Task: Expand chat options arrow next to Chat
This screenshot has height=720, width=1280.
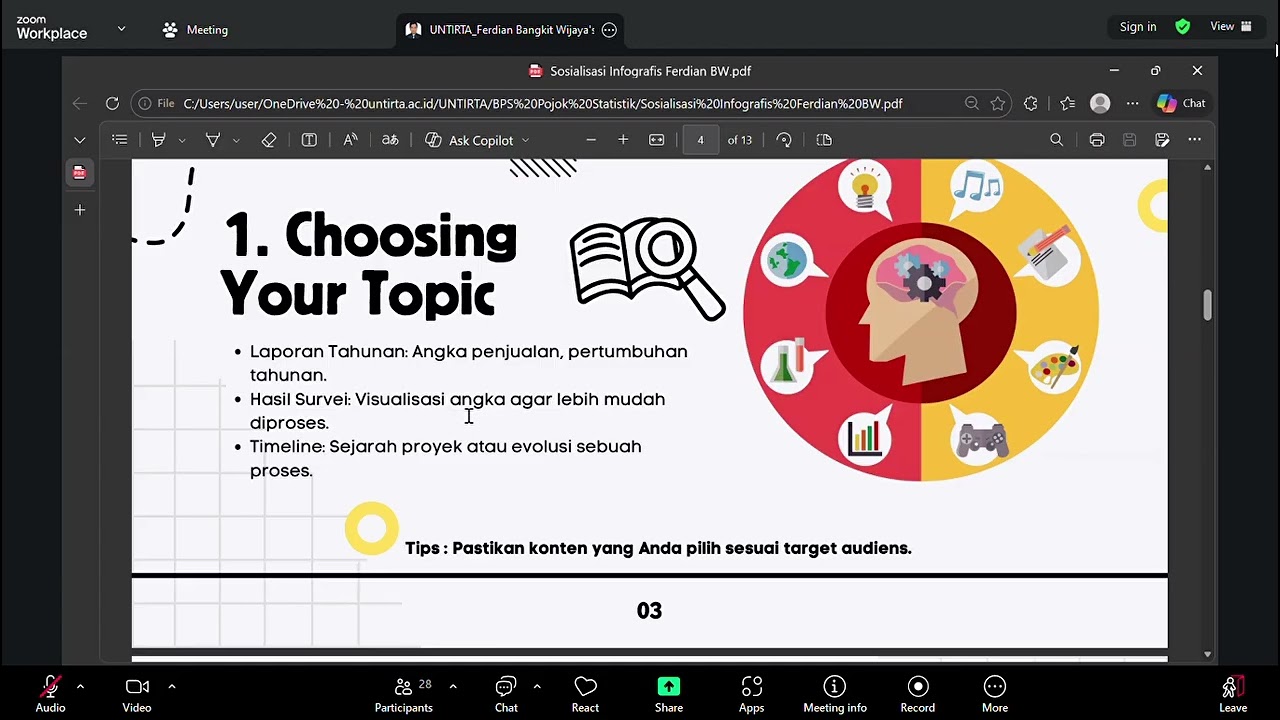Action: (537, 686)
